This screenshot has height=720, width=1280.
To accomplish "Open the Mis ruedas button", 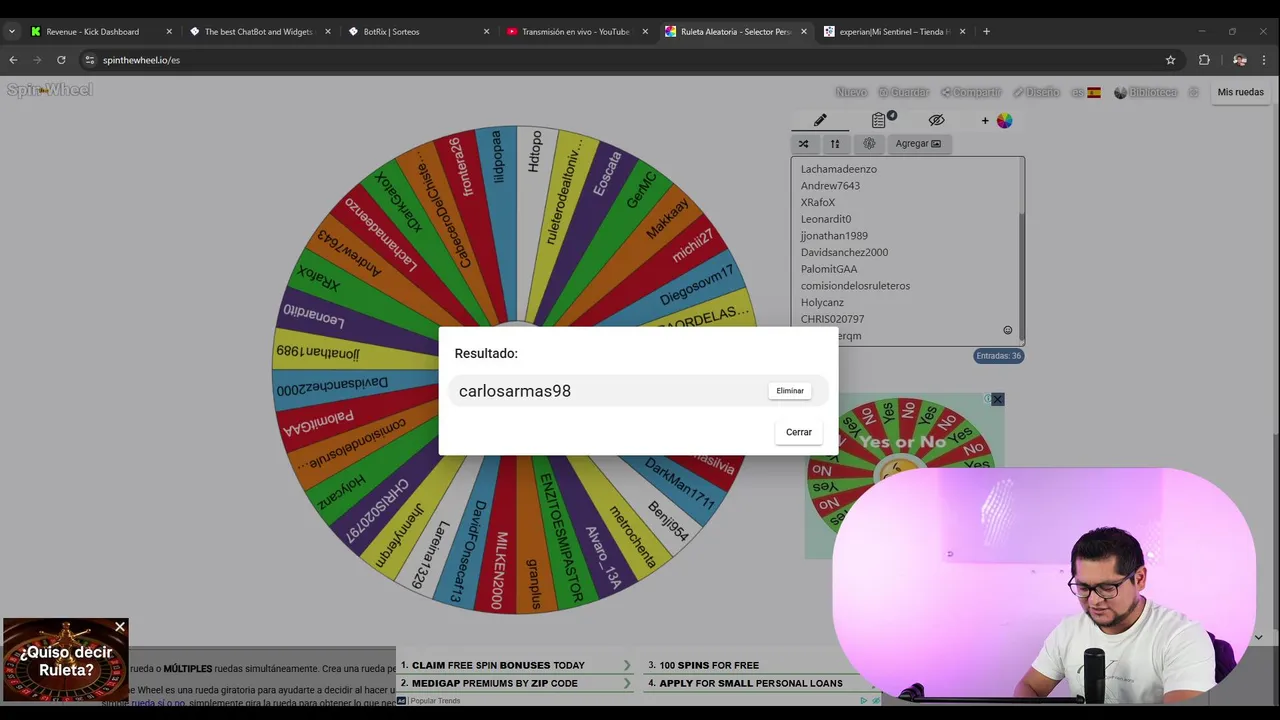I will [1240, 92].
